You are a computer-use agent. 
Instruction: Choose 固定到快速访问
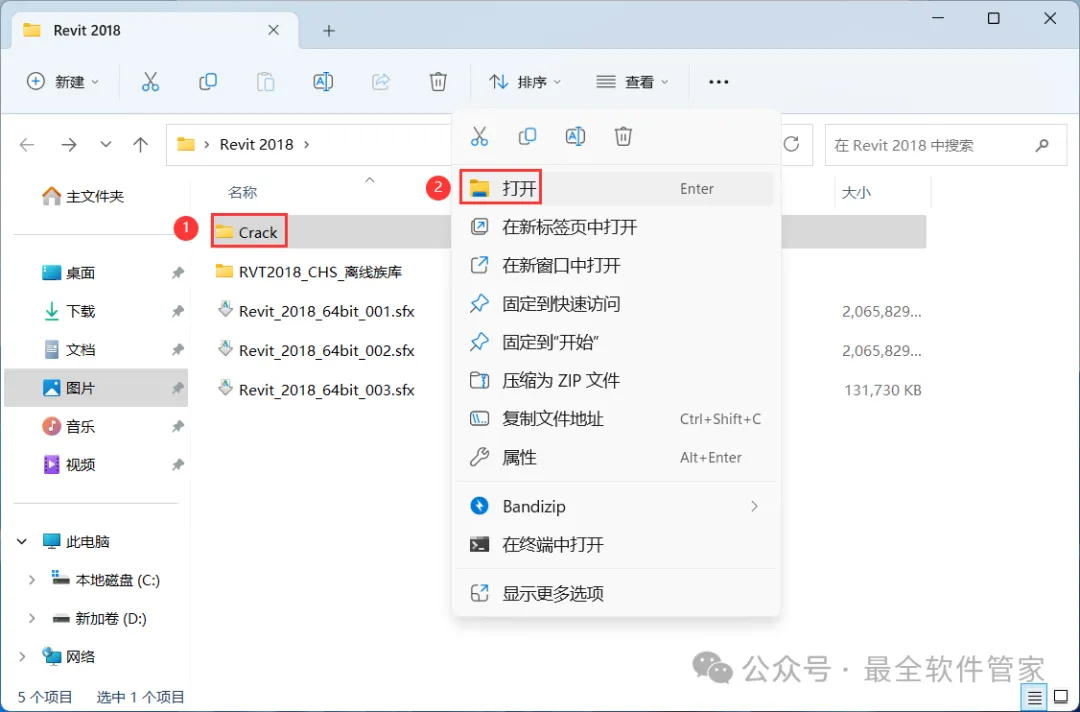pos(616,304)
